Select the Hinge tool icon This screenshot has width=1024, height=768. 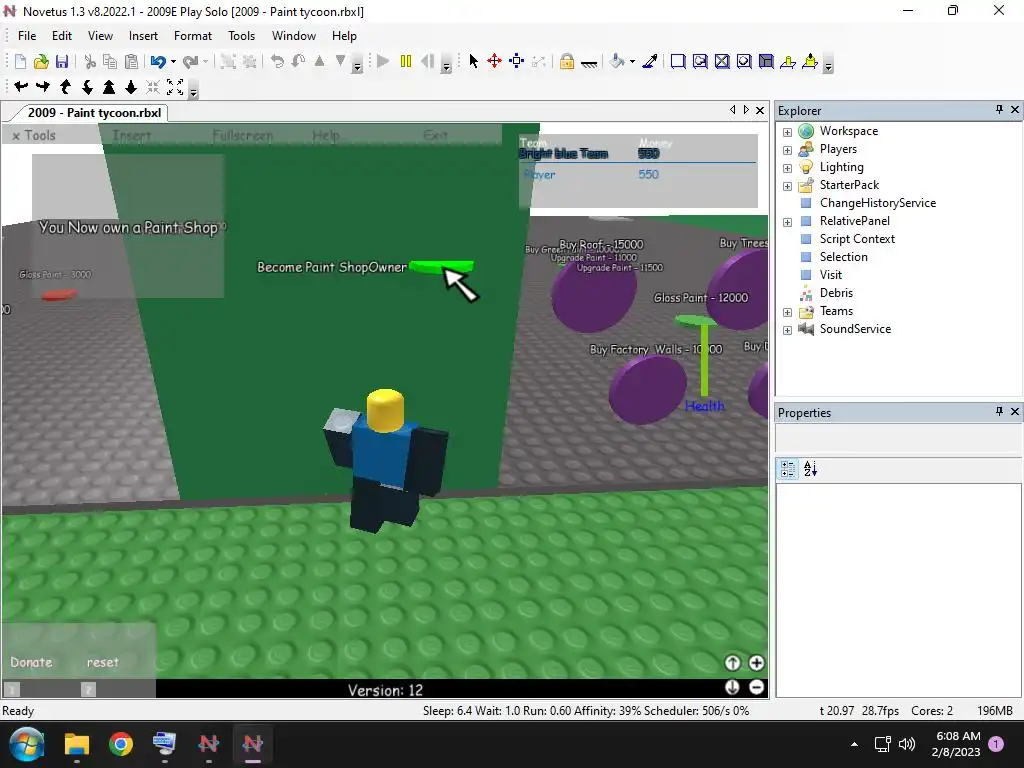click(x=788, y=61)
